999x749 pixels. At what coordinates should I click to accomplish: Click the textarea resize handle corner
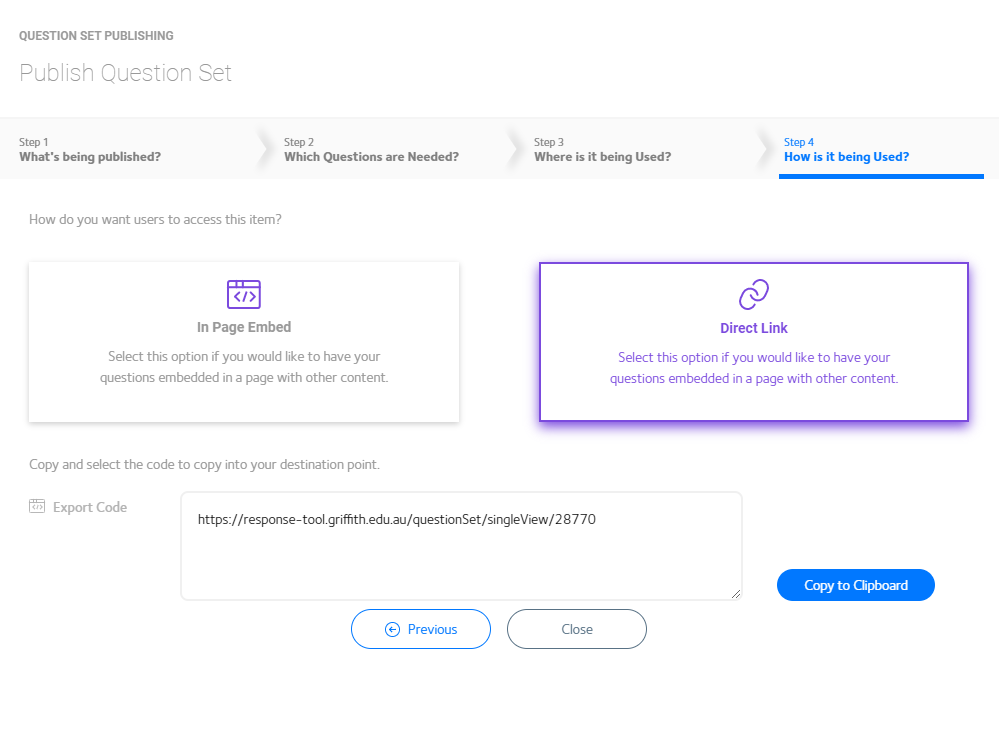coord(736,594)
